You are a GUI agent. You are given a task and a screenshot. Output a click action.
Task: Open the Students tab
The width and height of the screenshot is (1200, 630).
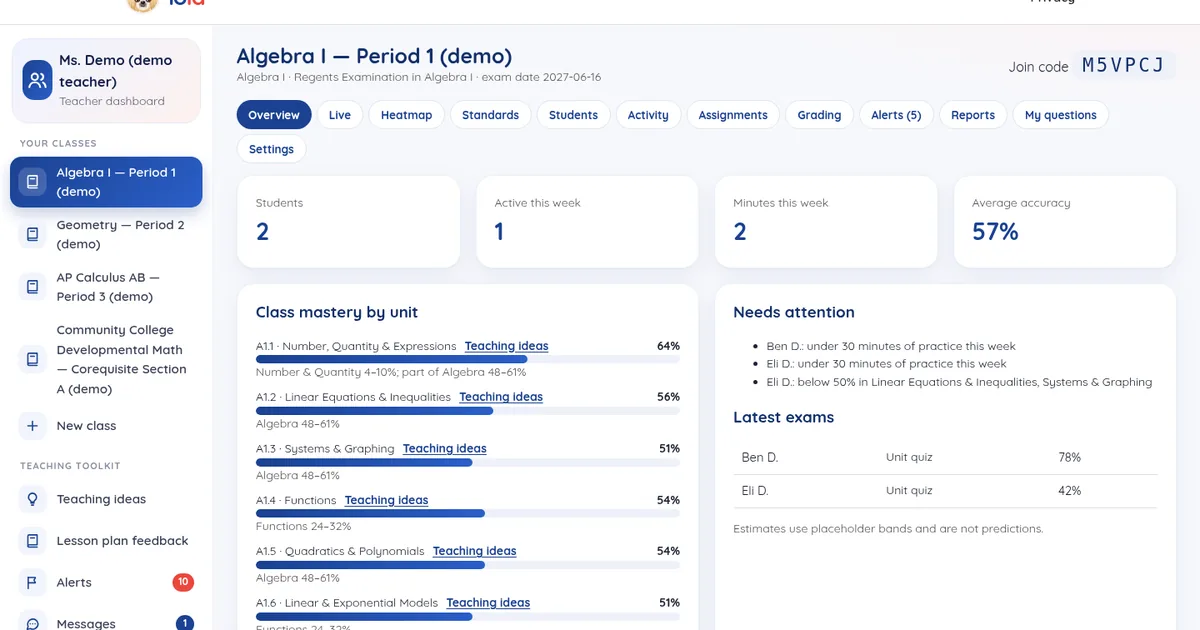(573, 115)
